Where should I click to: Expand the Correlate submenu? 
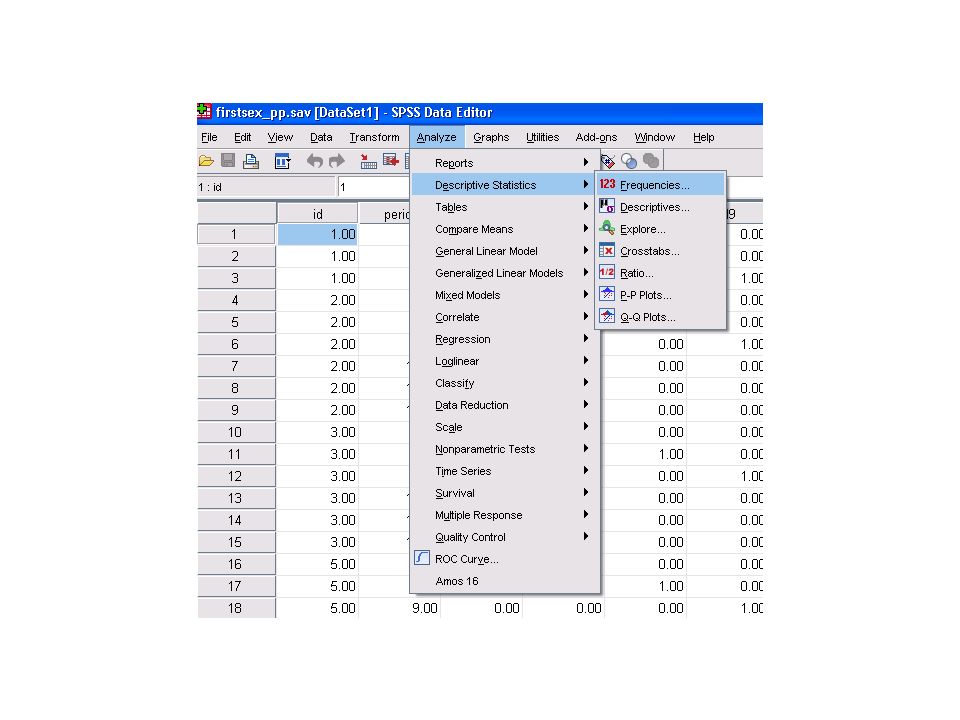(504, 317)
